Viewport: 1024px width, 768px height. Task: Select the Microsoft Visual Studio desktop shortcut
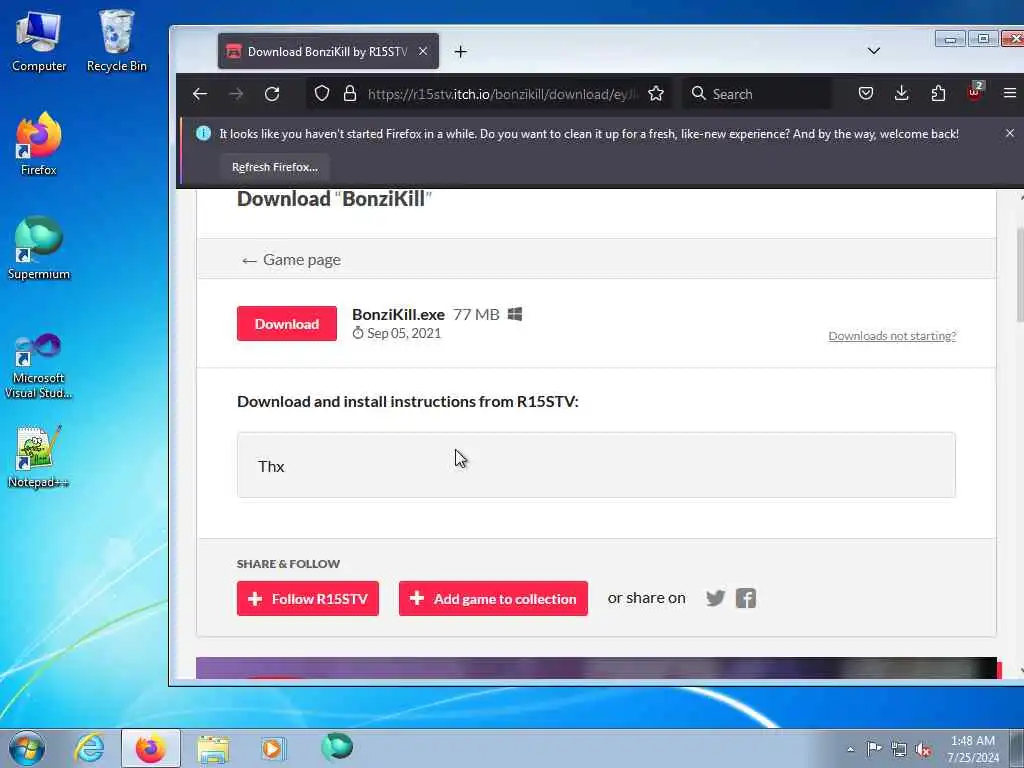coord(39,366)
